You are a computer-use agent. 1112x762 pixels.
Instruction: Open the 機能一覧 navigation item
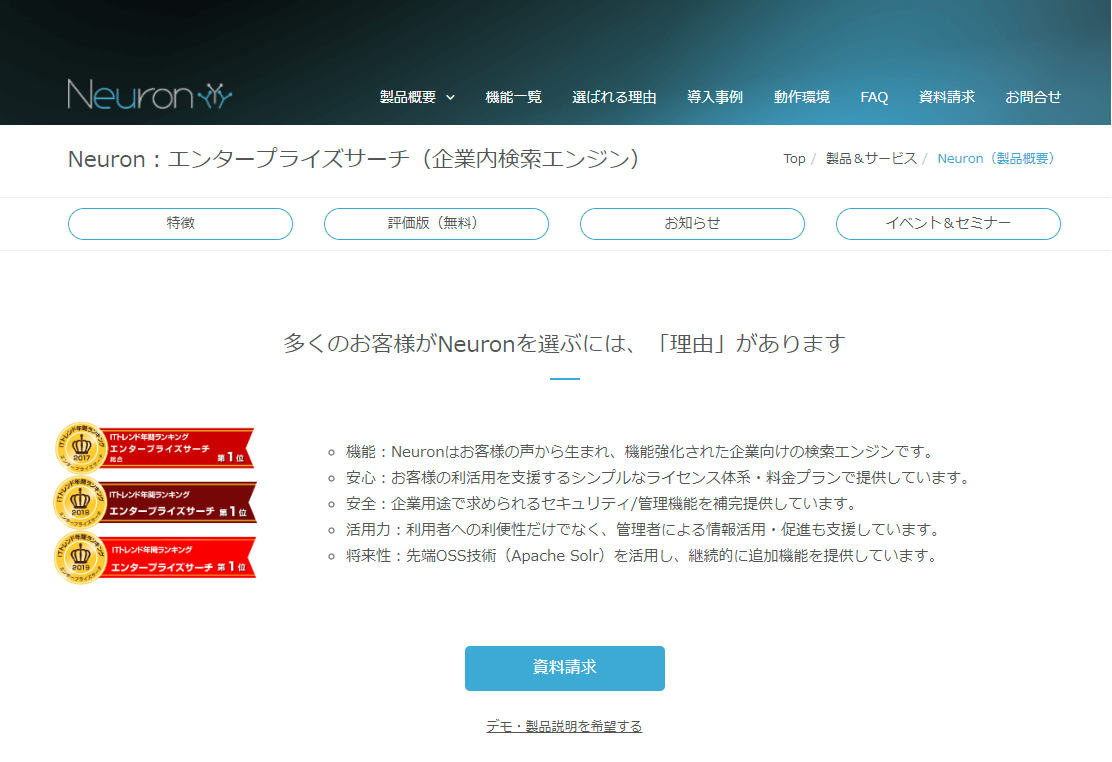(x=513, y=97)
